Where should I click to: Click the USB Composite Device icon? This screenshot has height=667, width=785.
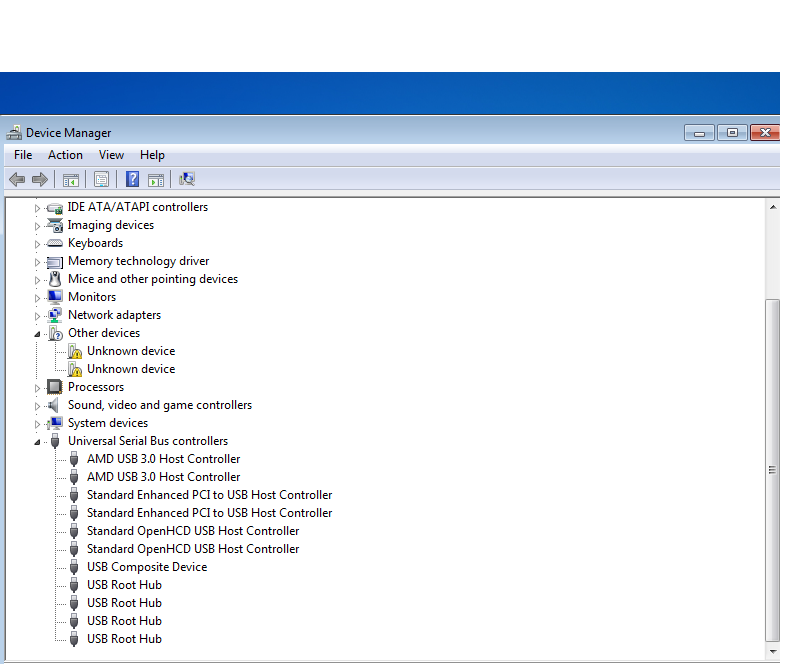tap(74, 567)
